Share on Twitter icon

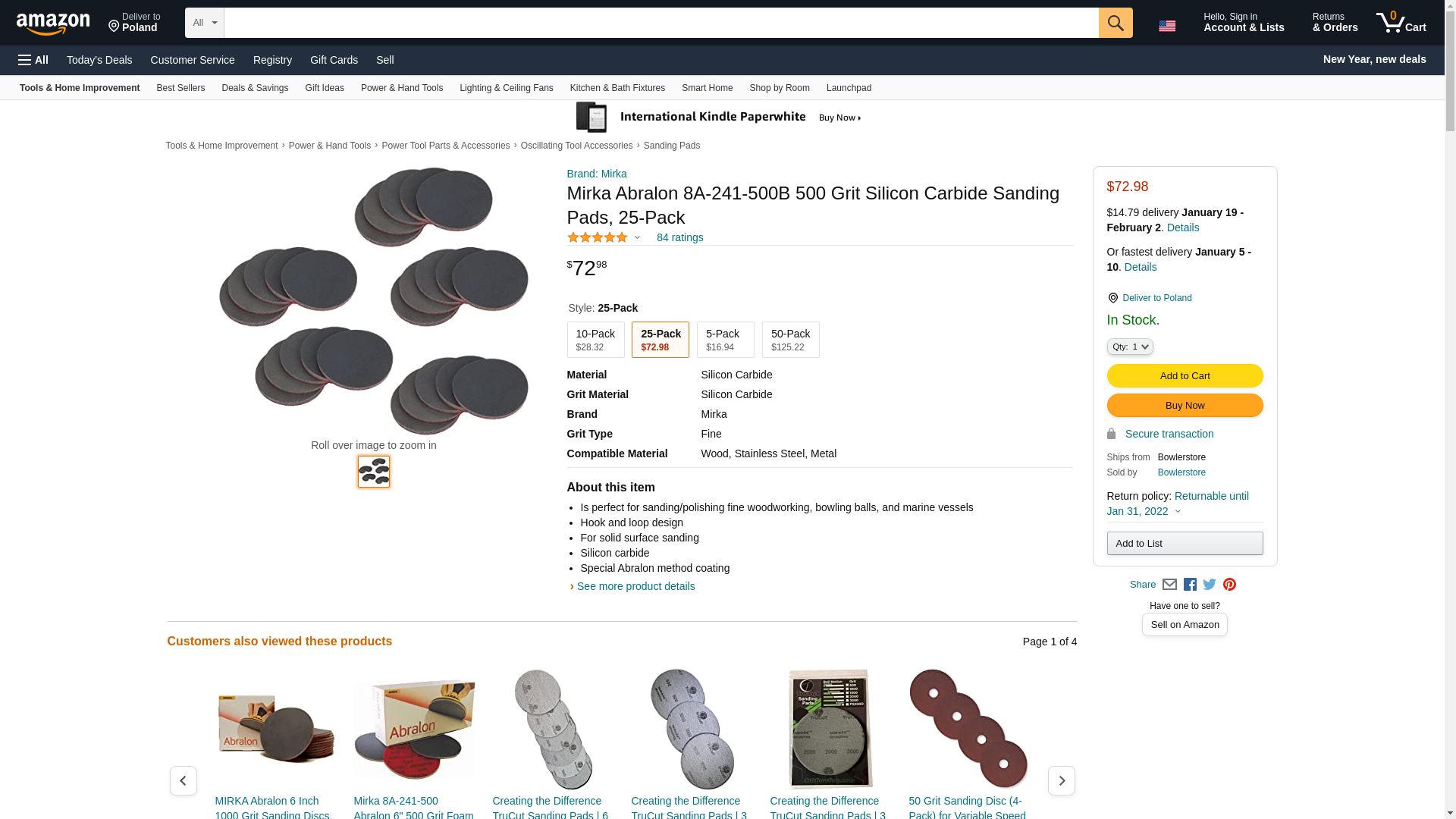(1210, 585)
